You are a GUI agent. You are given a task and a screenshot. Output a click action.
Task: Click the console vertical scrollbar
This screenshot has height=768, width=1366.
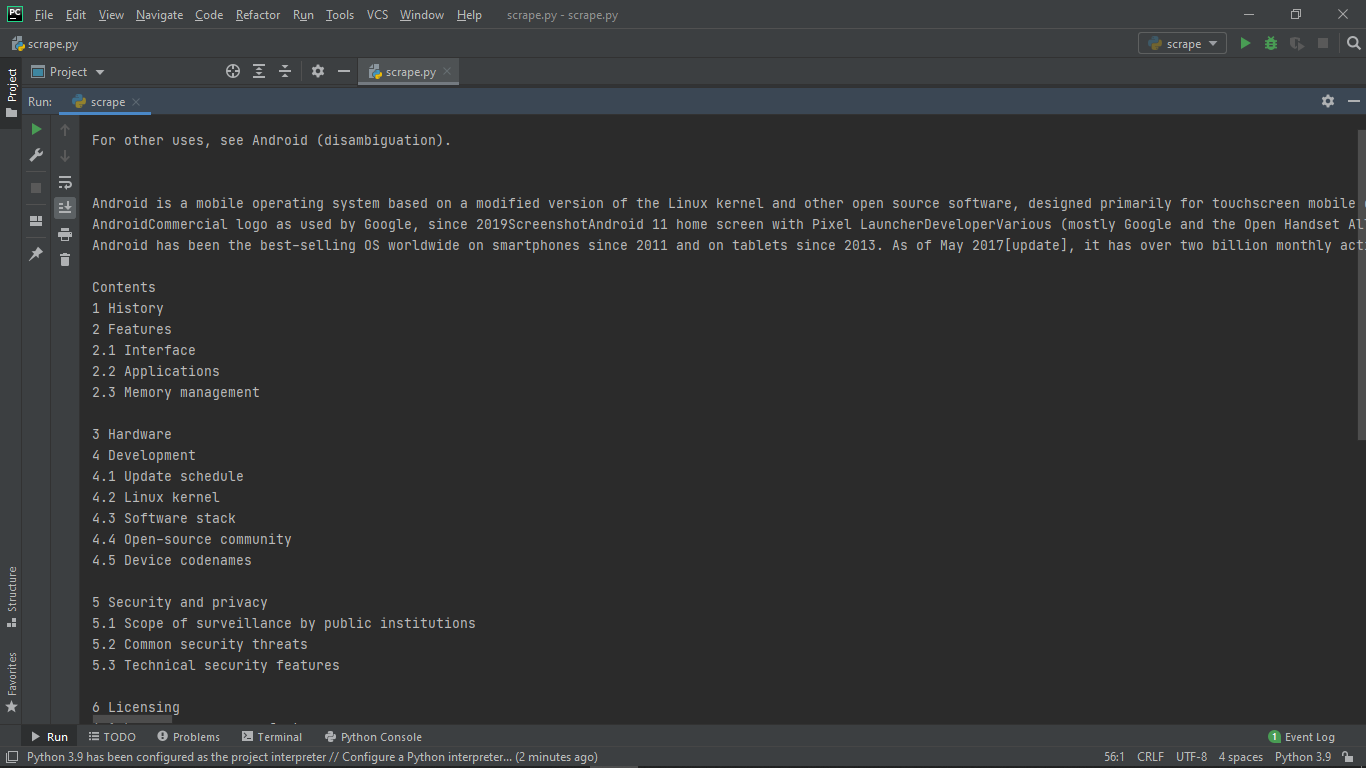(x=1361, y=284)
